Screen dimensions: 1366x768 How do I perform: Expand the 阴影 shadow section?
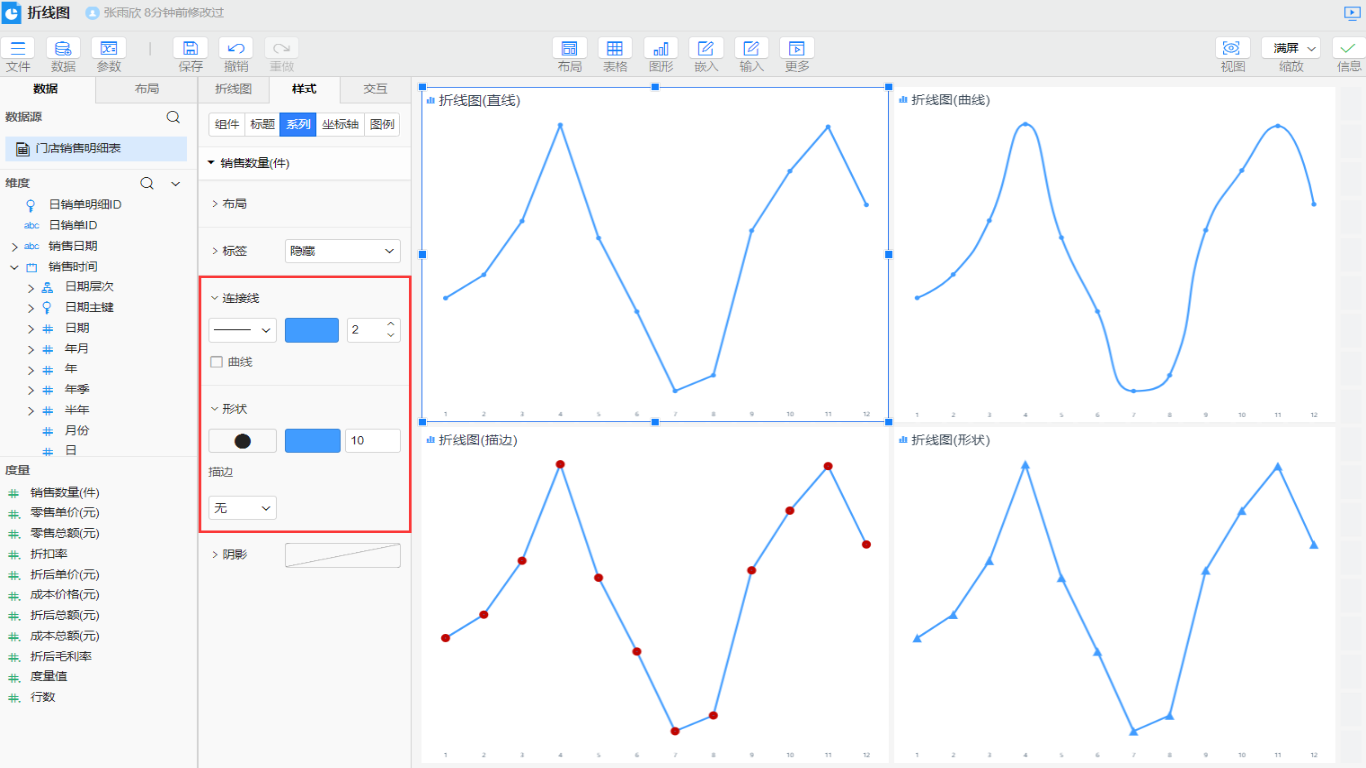click(x=215, y=554)
